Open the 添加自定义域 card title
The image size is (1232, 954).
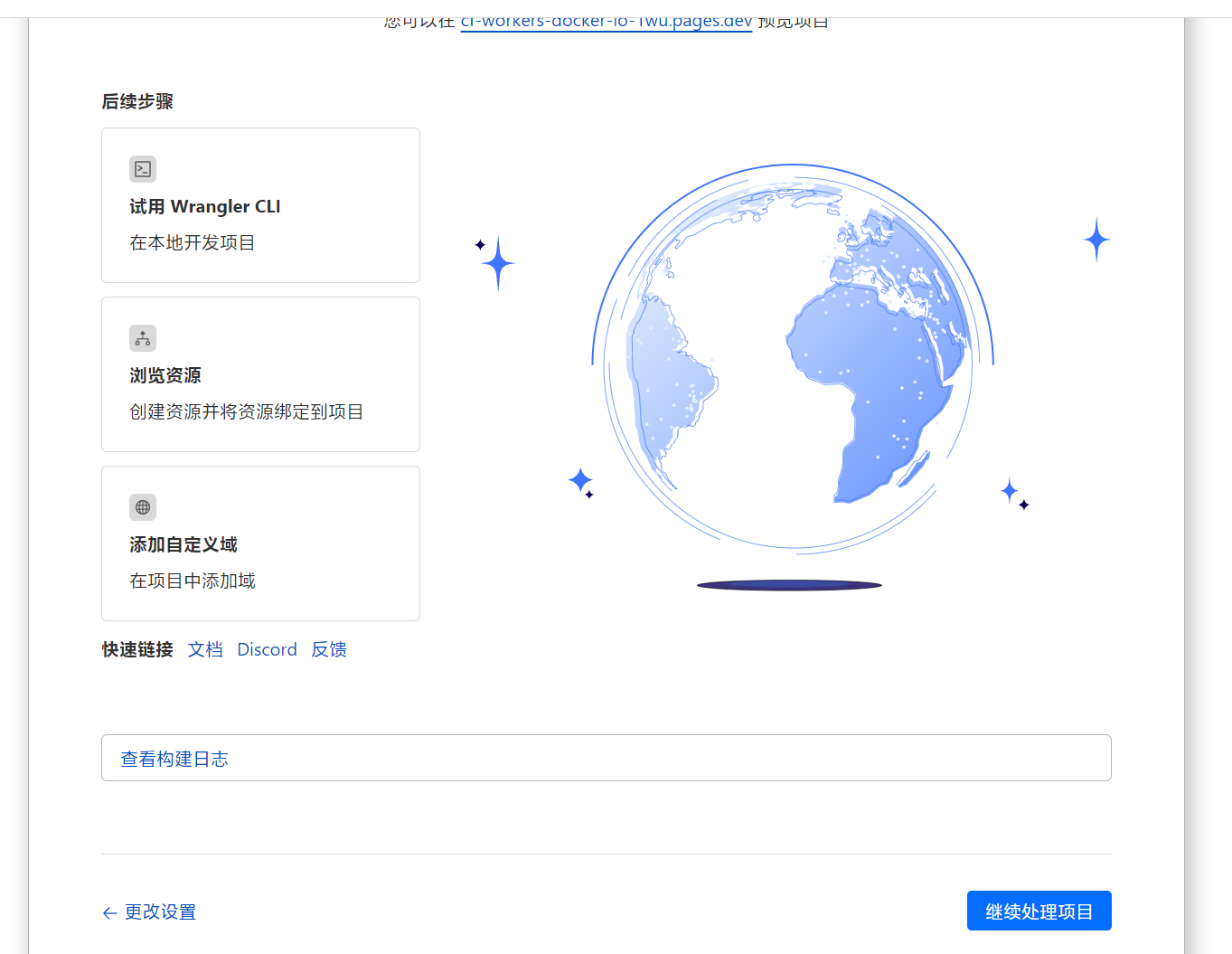point(183,545)
